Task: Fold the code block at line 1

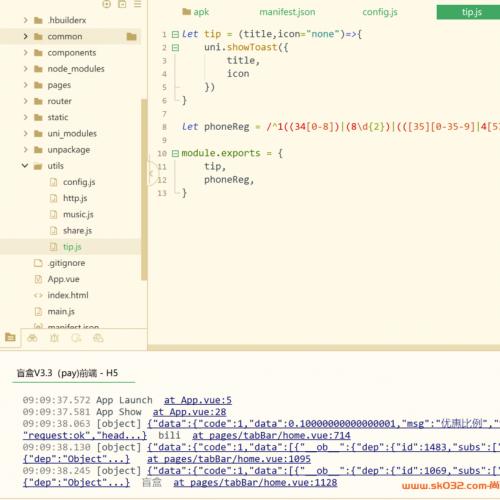Action: coord(175,34)
